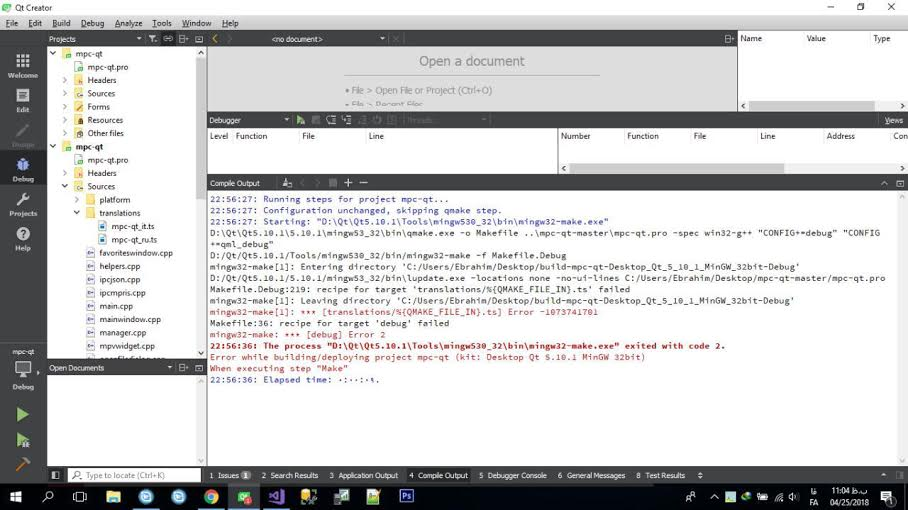Expand Resources folder

(x=65, y=120)
